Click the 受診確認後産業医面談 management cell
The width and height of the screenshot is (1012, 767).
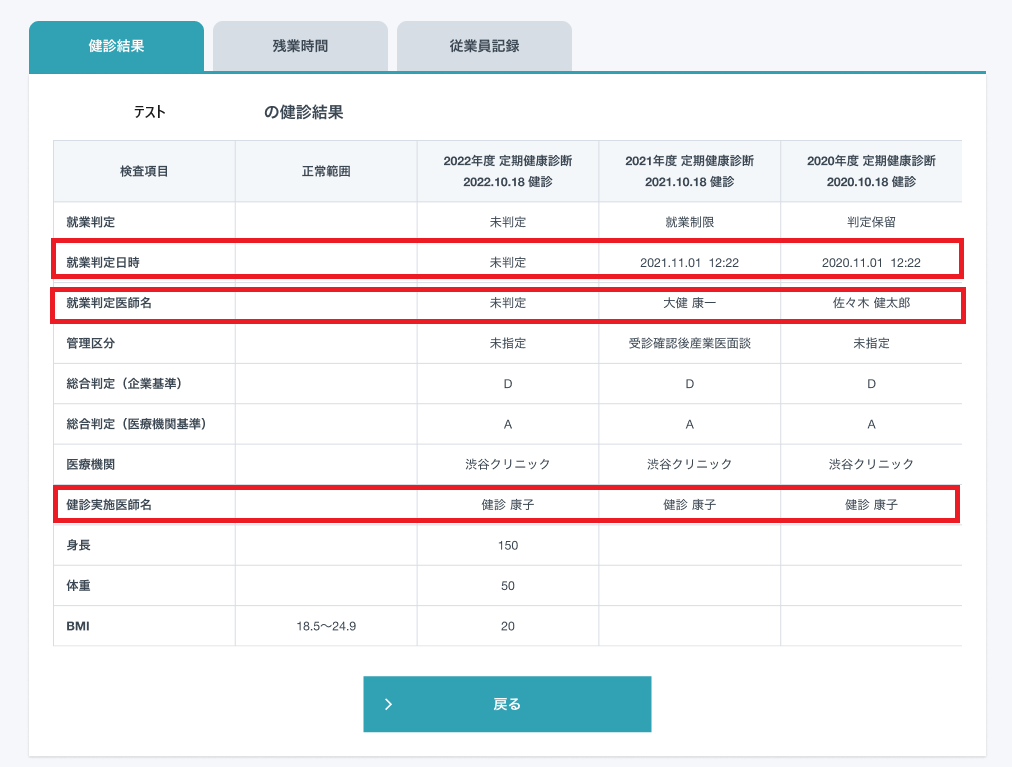pyautogui.click(x=688, y=343)
